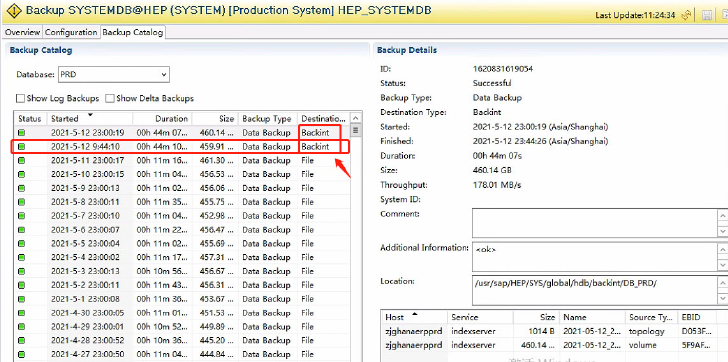The width and height of the screenshot is (728, 362).
Task: Click the Source Type column header
Action: click(x=651, y=317)
